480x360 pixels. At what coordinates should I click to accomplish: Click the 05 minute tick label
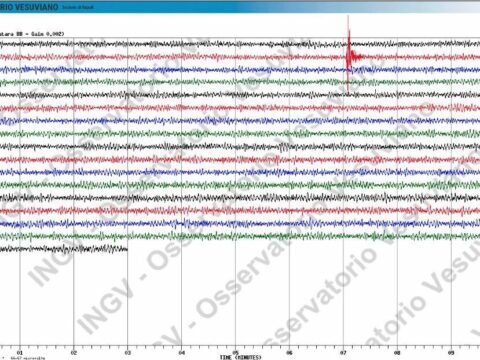(236, 352)
